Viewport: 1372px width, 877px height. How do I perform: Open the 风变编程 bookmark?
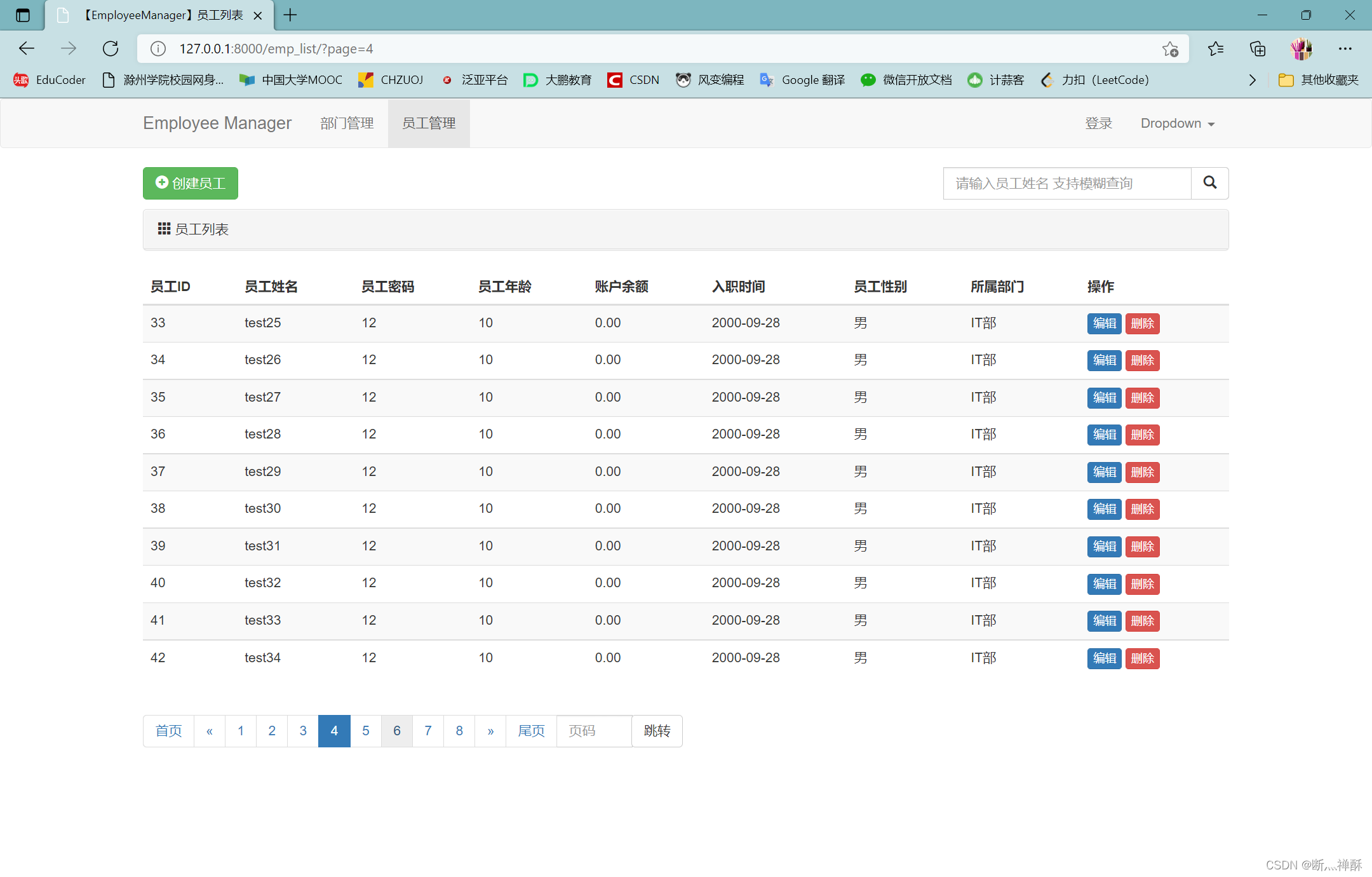tap(710, 80)
